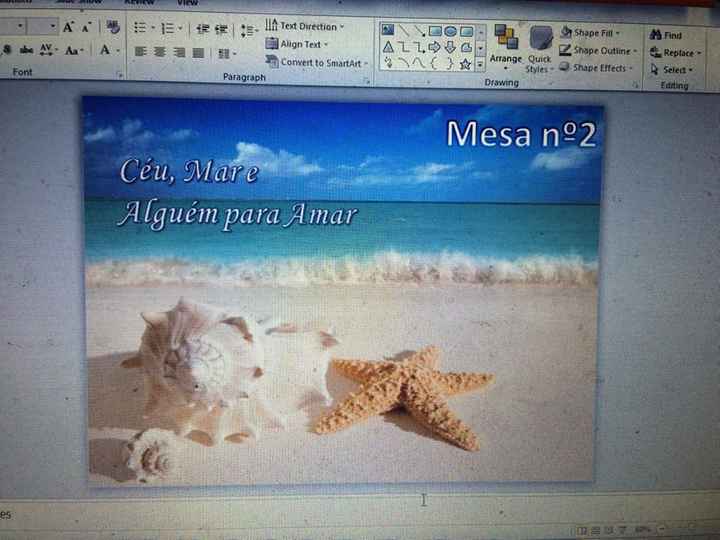
Task: Apply font color with the A icon
Action: point(105,50)
